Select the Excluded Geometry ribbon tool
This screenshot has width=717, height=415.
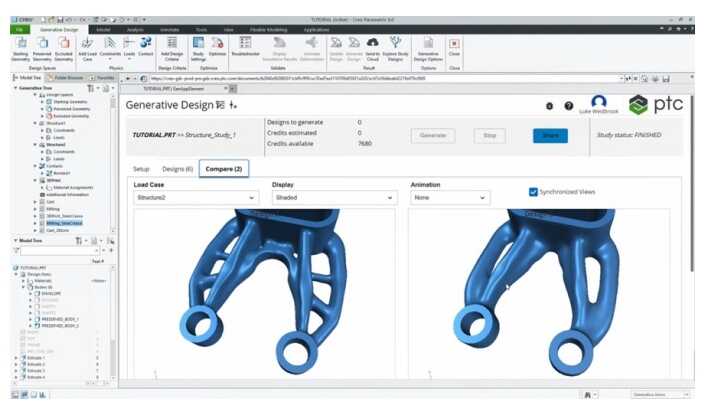[x=64, y=48]
